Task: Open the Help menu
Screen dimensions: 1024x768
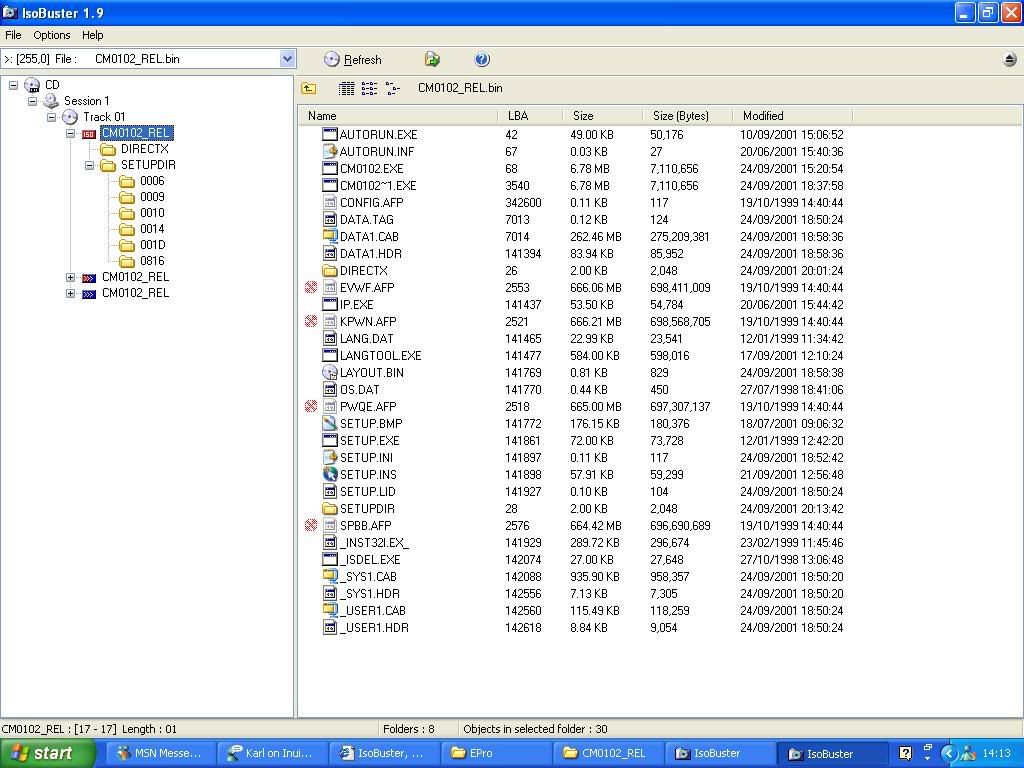Action: pyautogui.click(x=92, y=35)
